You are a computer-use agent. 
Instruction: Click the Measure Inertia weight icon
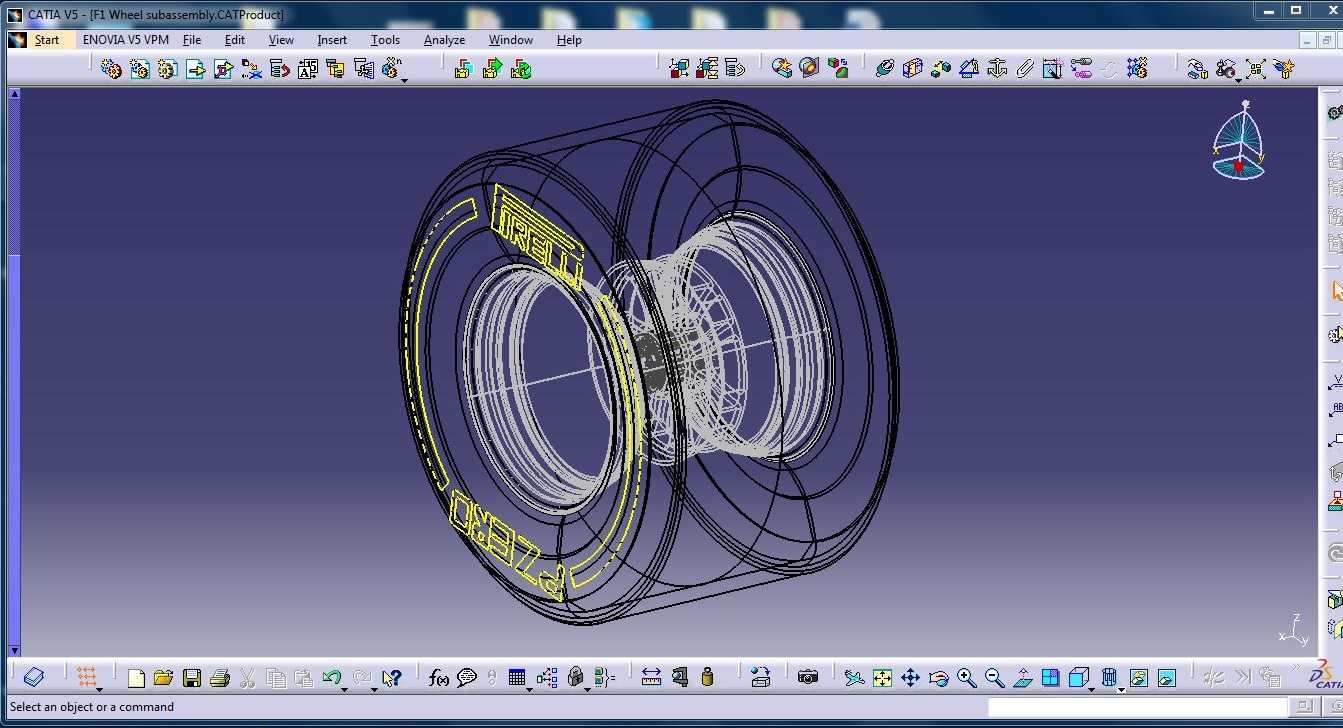708,677
